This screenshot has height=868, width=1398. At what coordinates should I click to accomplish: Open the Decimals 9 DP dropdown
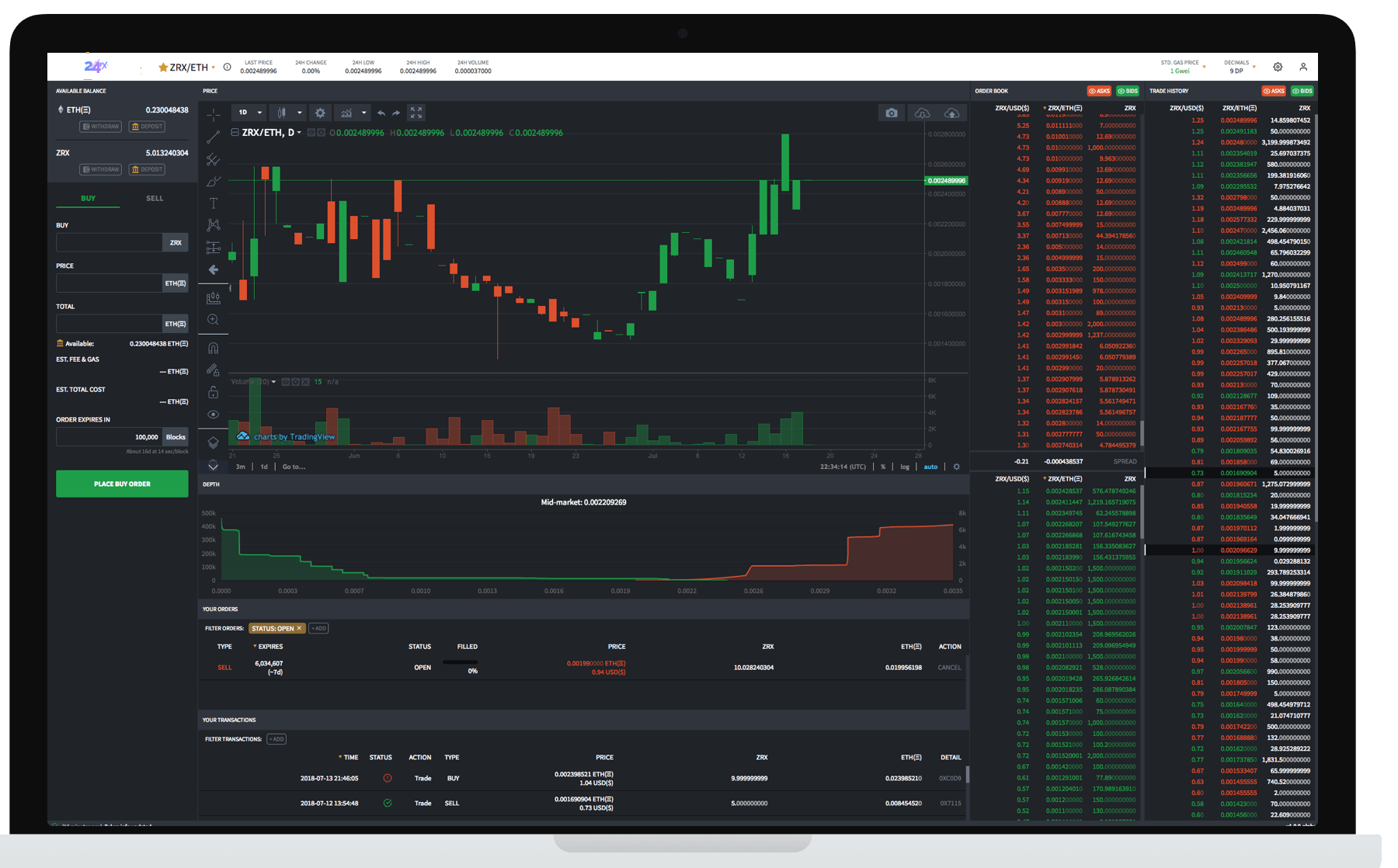1240,68
